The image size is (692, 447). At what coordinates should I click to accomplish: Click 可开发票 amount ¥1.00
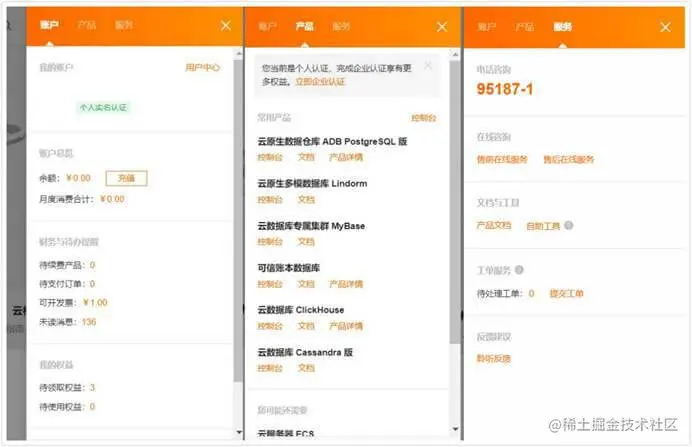pyautogui.click(x=95, y=303)
